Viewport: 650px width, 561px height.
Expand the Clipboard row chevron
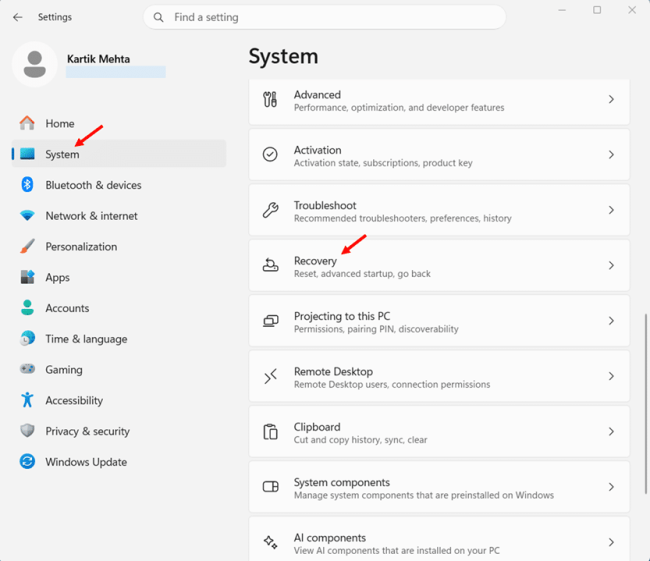pos(611,432)
